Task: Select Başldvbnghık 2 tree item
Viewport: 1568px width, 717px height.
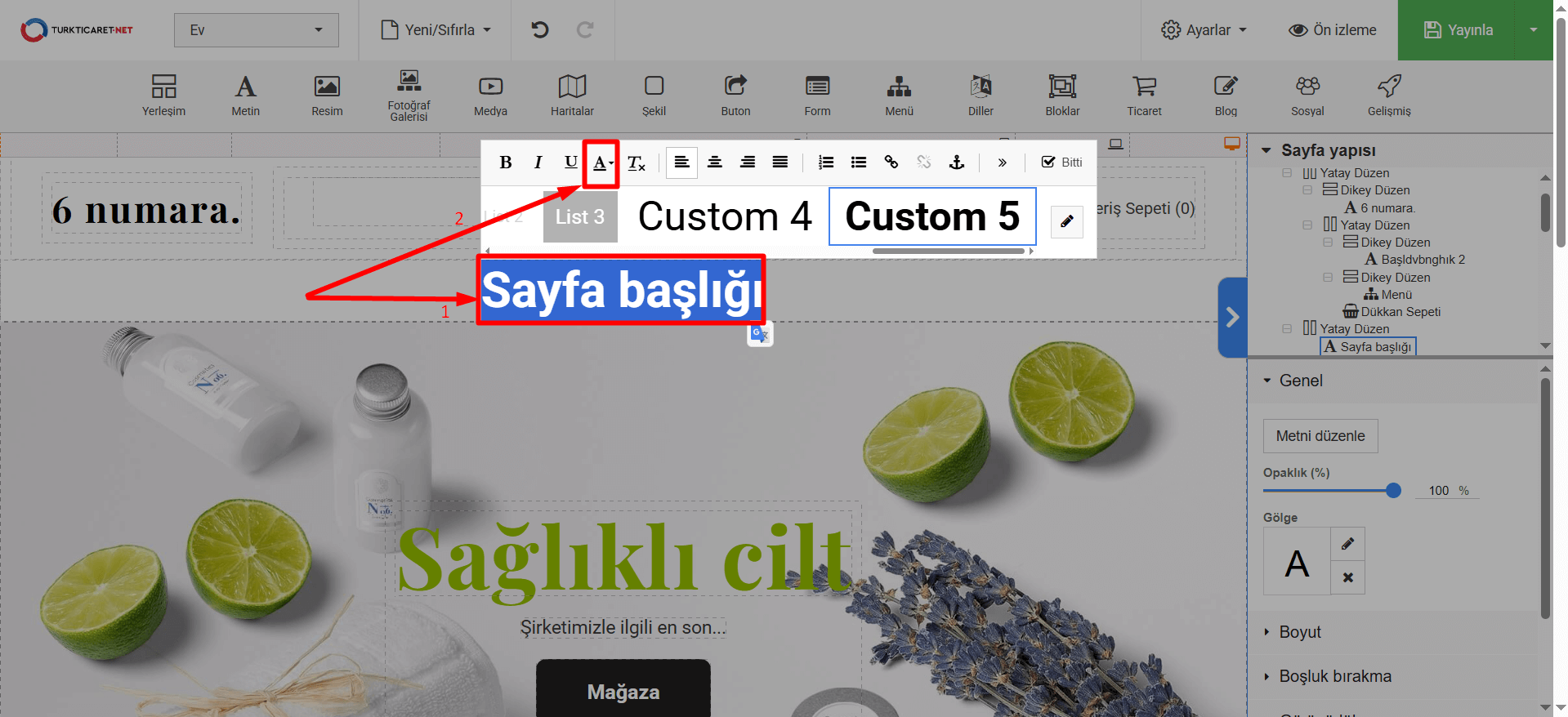Action: (x=1415, y=260)
